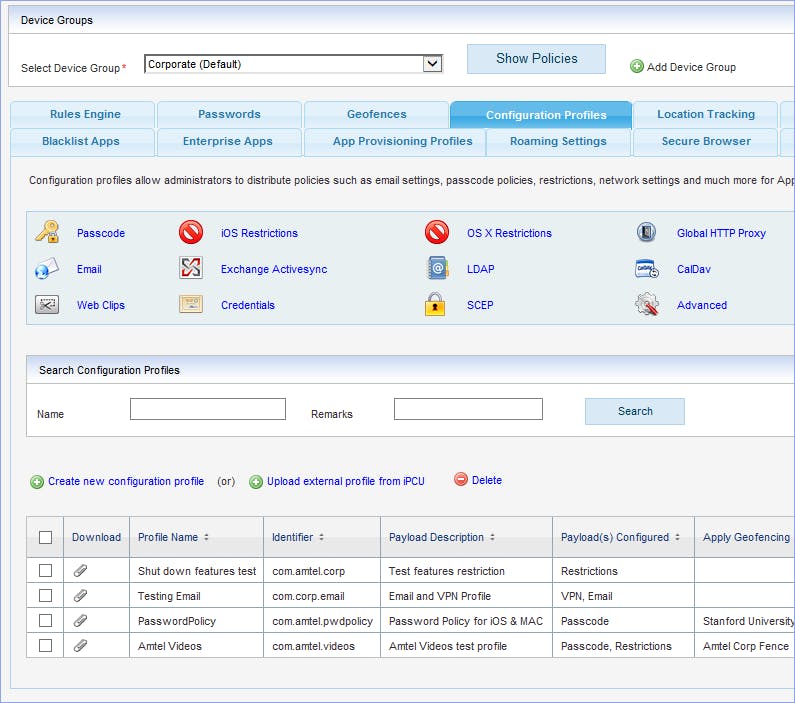Click the Delete profile link

(x=486, y=480)
